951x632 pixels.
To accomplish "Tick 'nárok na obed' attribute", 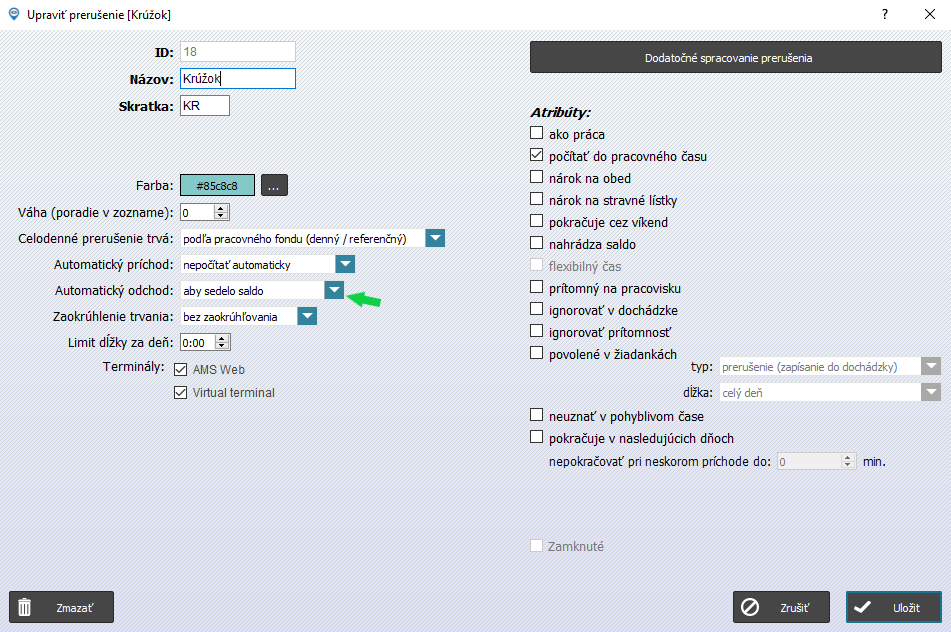I will coord(536,176).
